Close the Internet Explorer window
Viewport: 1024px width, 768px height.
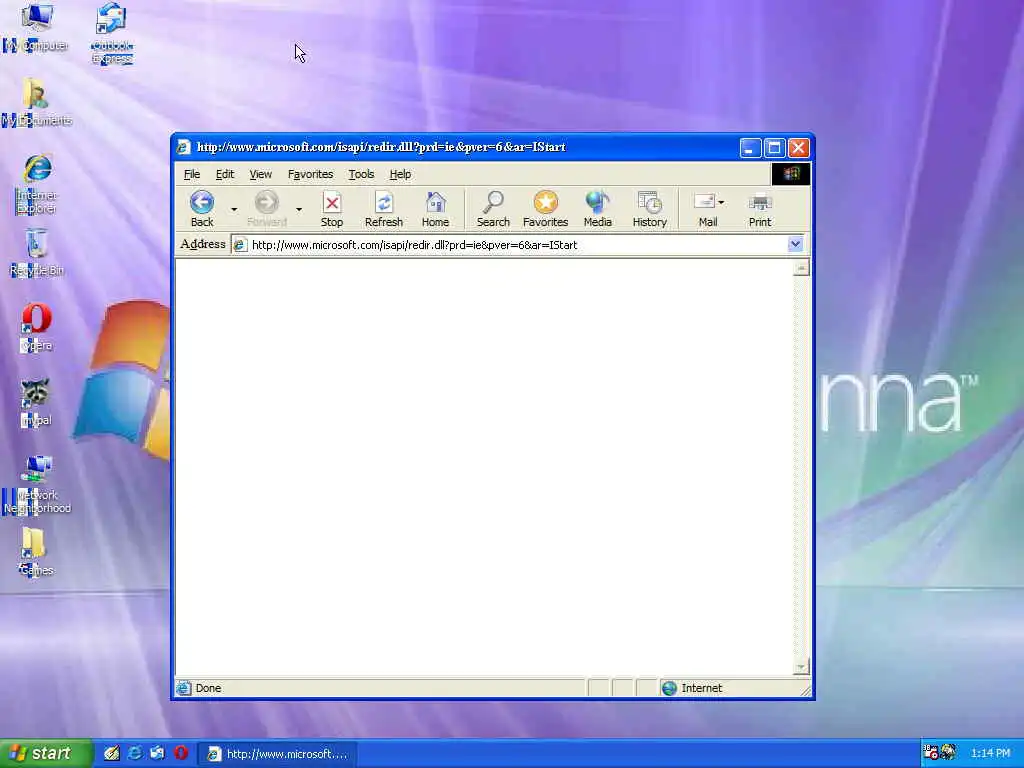799,148
